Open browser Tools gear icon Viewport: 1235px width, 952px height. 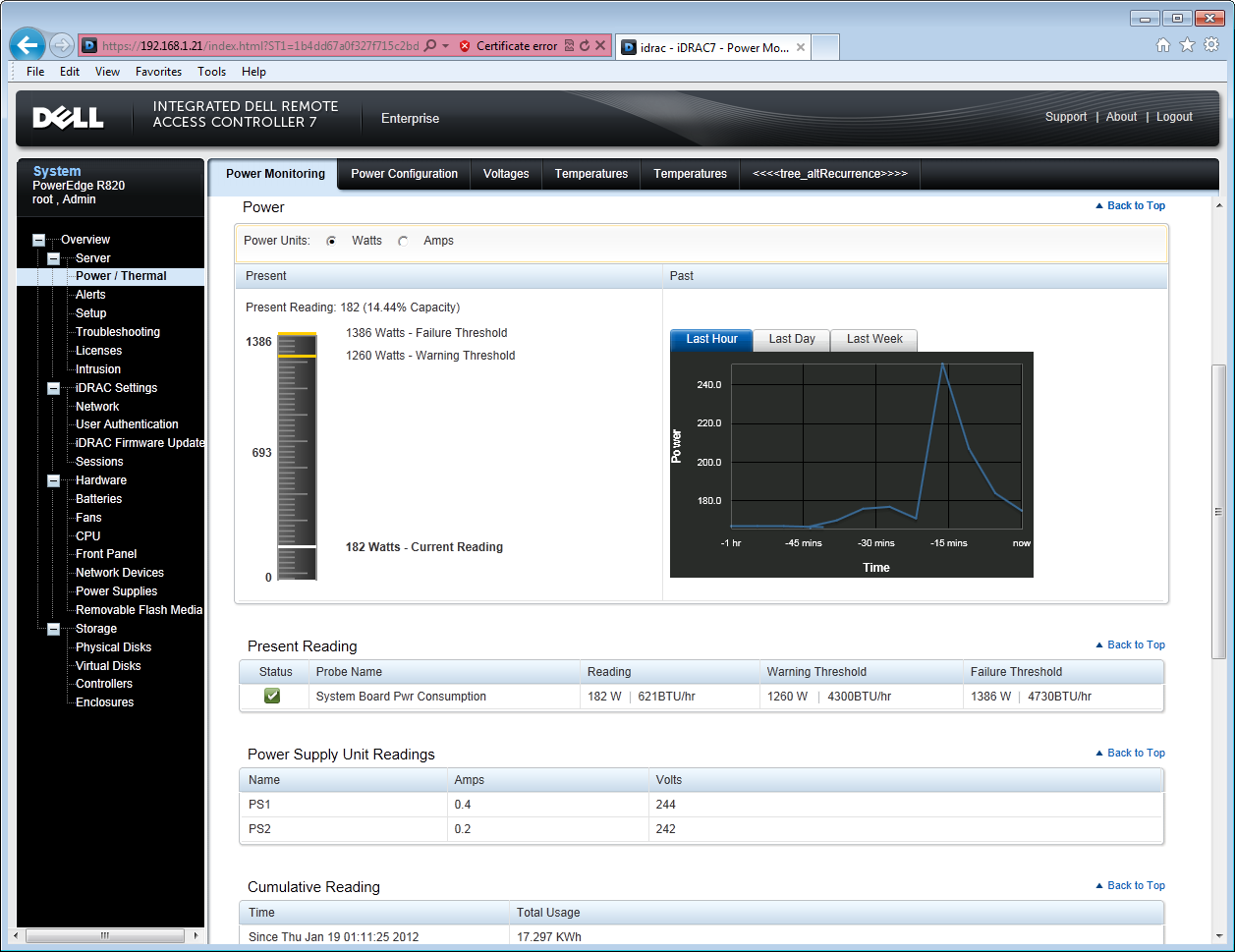[1211, 45]
